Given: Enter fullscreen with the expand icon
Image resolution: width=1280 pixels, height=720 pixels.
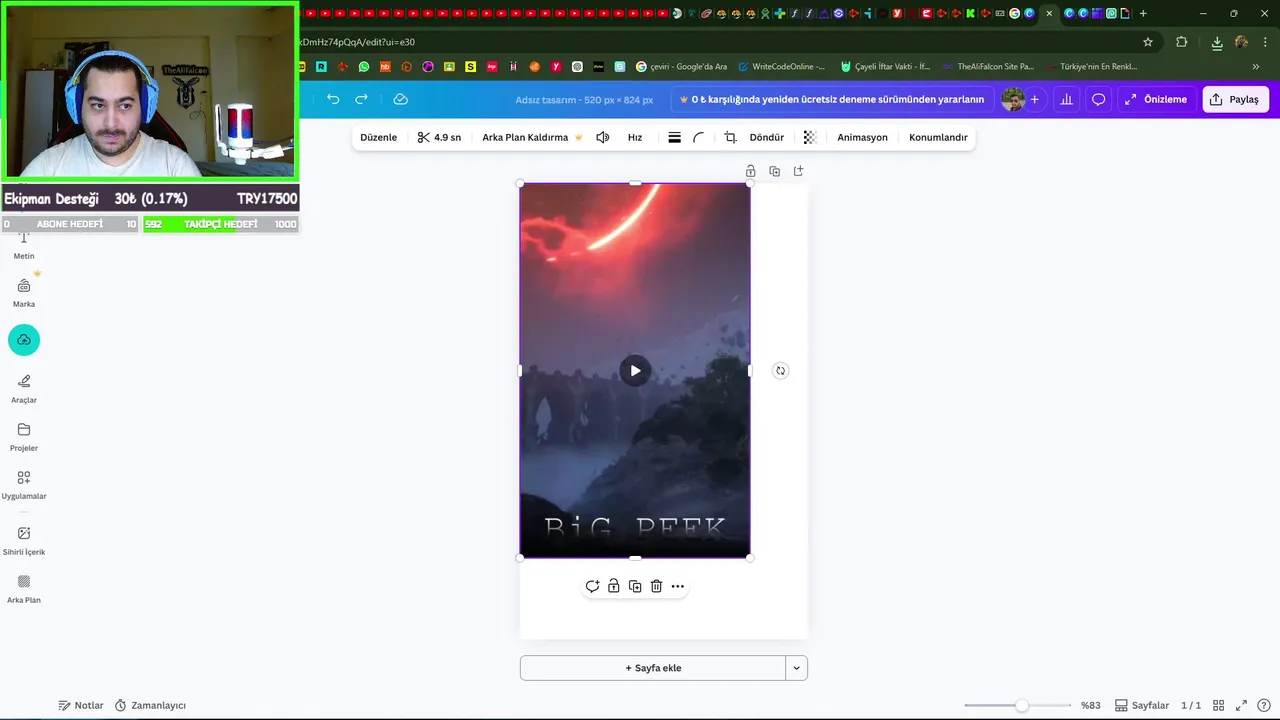Looking at the screenshot, I should click(1241, 705).
